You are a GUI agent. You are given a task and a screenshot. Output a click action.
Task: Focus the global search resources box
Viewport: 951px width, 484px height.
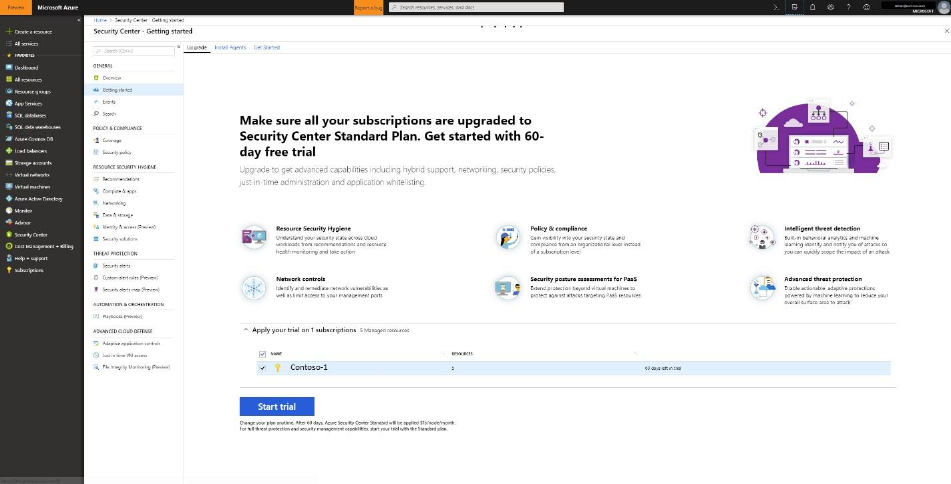tap(476, 7)
